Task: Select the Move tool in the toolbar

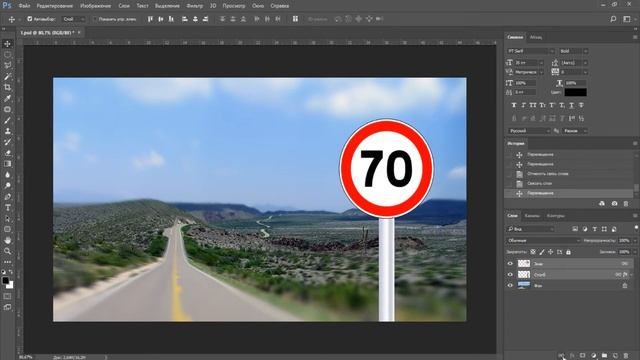Action: [7, 44]
